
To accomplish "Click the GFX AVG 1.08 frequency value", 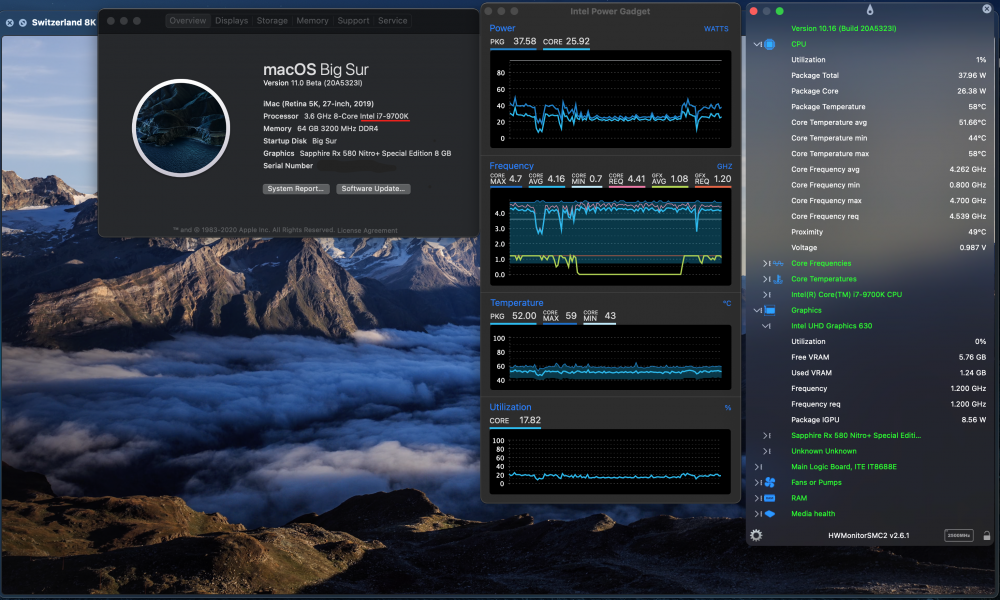I will tap(670, 179).
